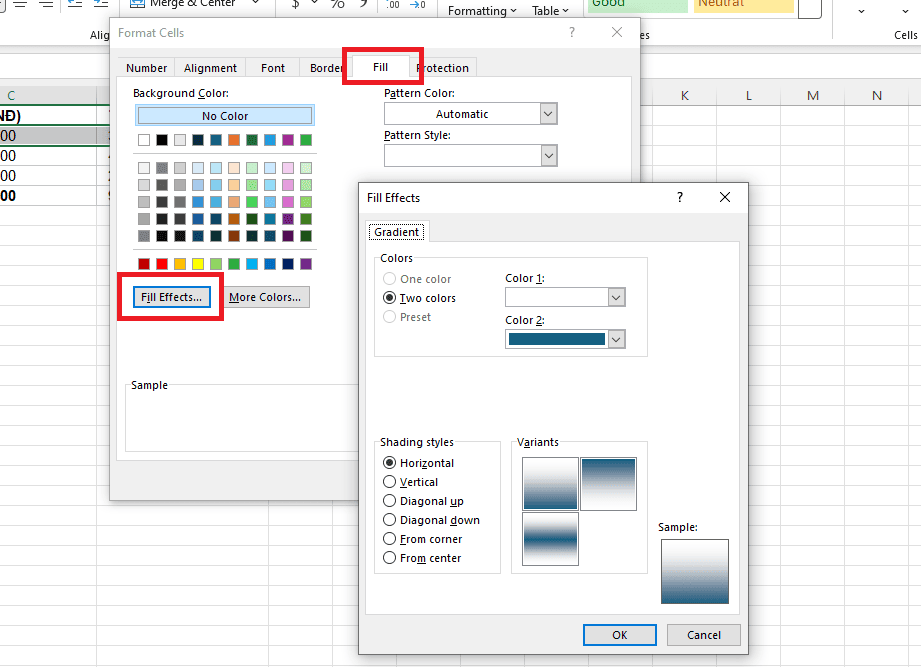Image resolution: width=921 pixels, height=667 pixels.
Task: Pick the purple standard color in bottom row
Action: [x=306, y=264]
